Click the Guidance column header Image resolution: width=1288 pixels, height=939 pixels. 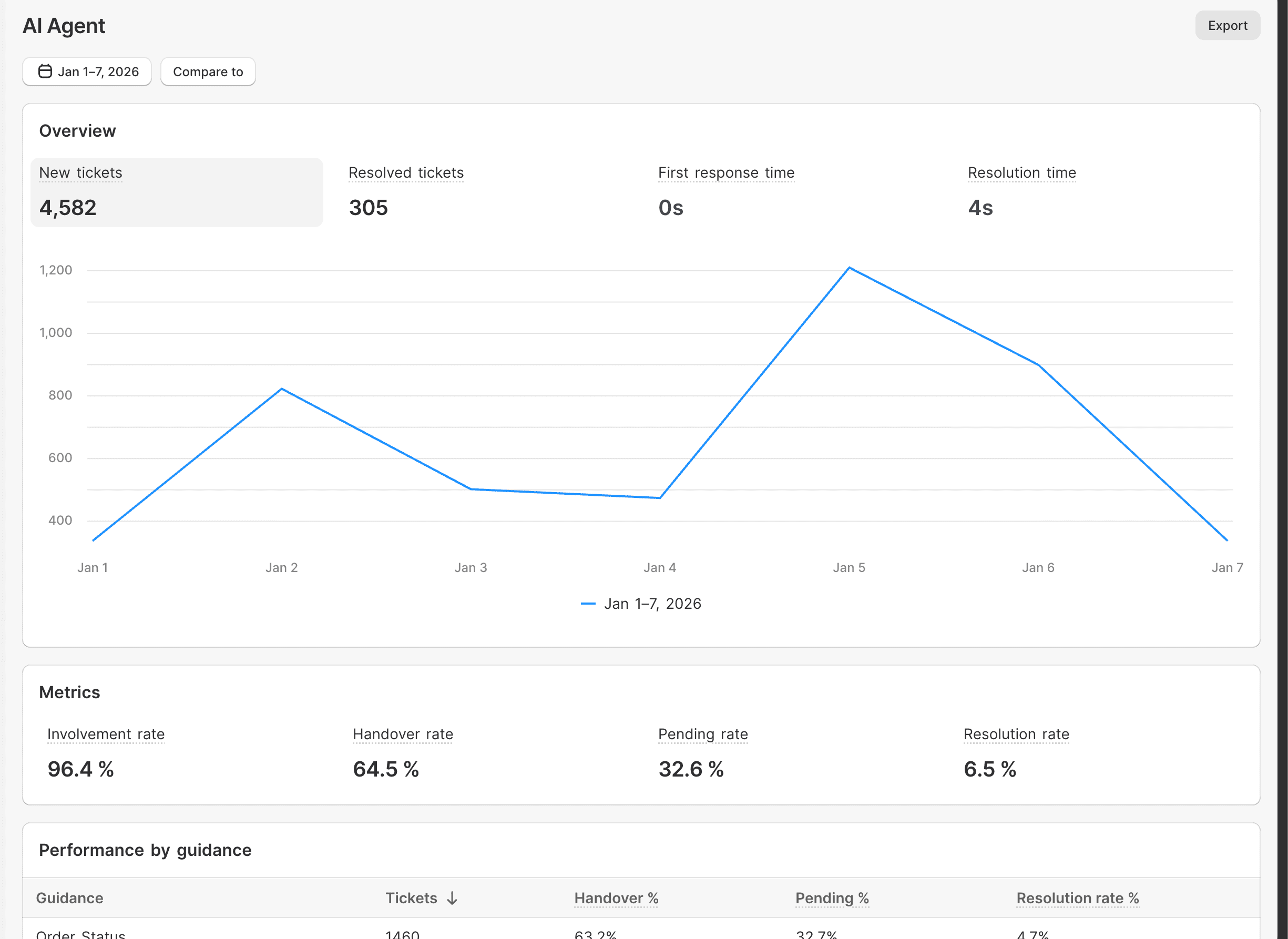point(69,898)
